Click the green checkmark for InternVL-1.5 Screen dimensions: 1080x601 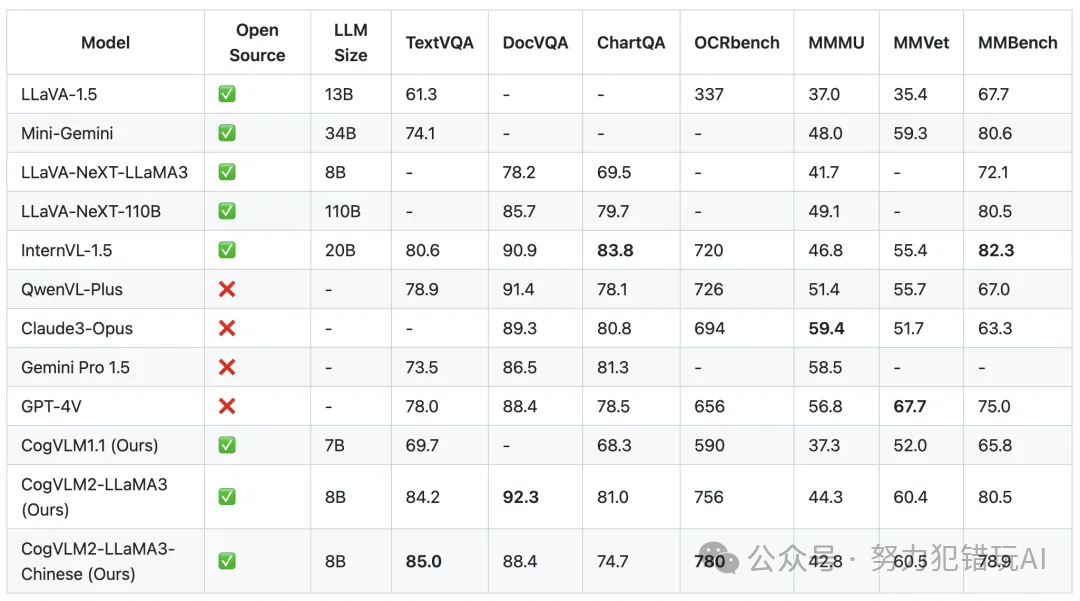point(227,251)
